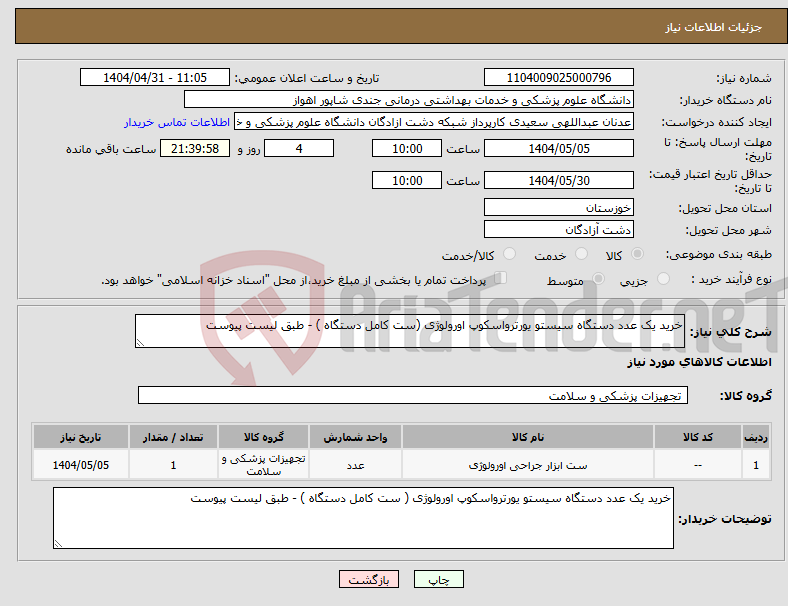This screenshot has width=788, height=606.
Task: Click the توضیحات خریدار textarea
Action: [x=363, y=518]
